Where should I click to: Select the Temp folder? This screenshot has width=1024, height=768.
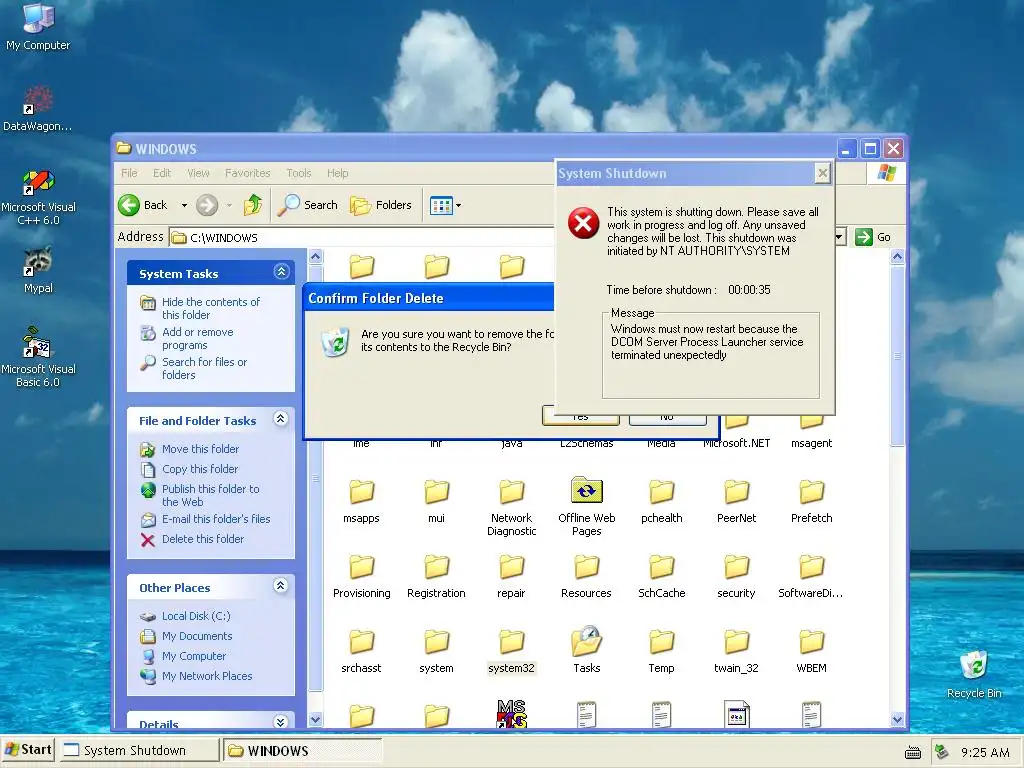(662, 651)
